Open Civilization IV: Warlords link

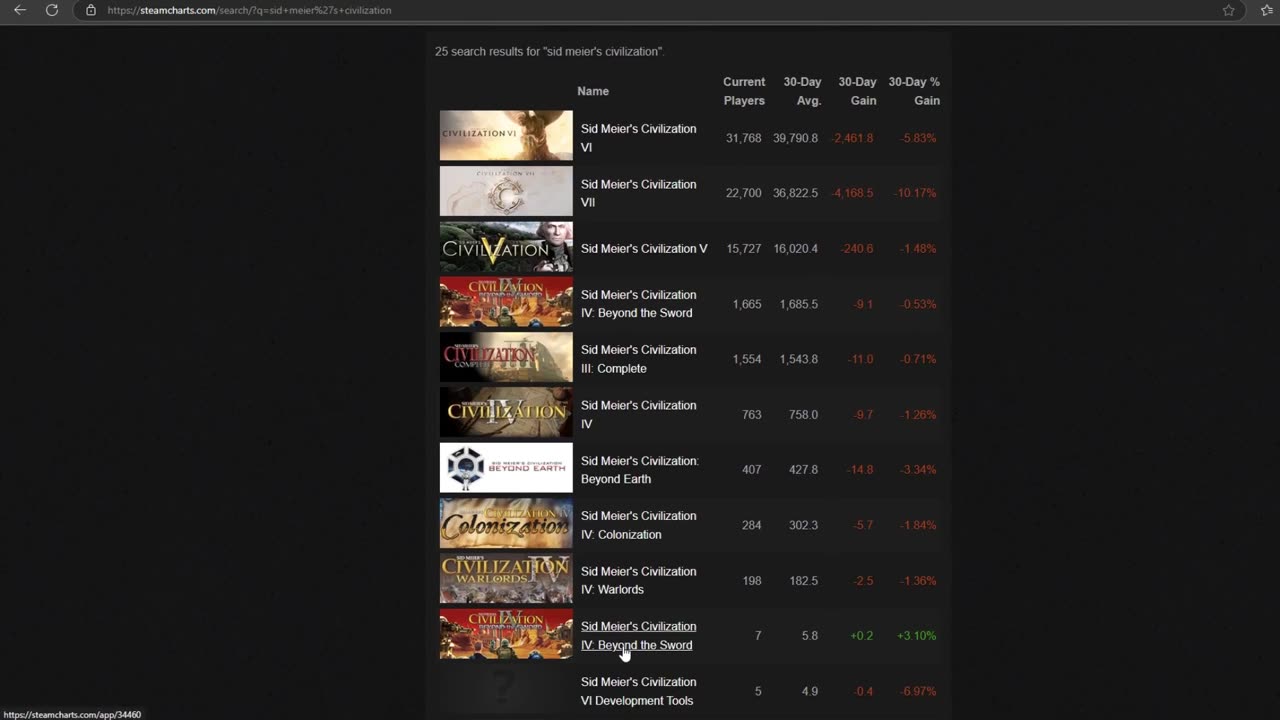638,580
